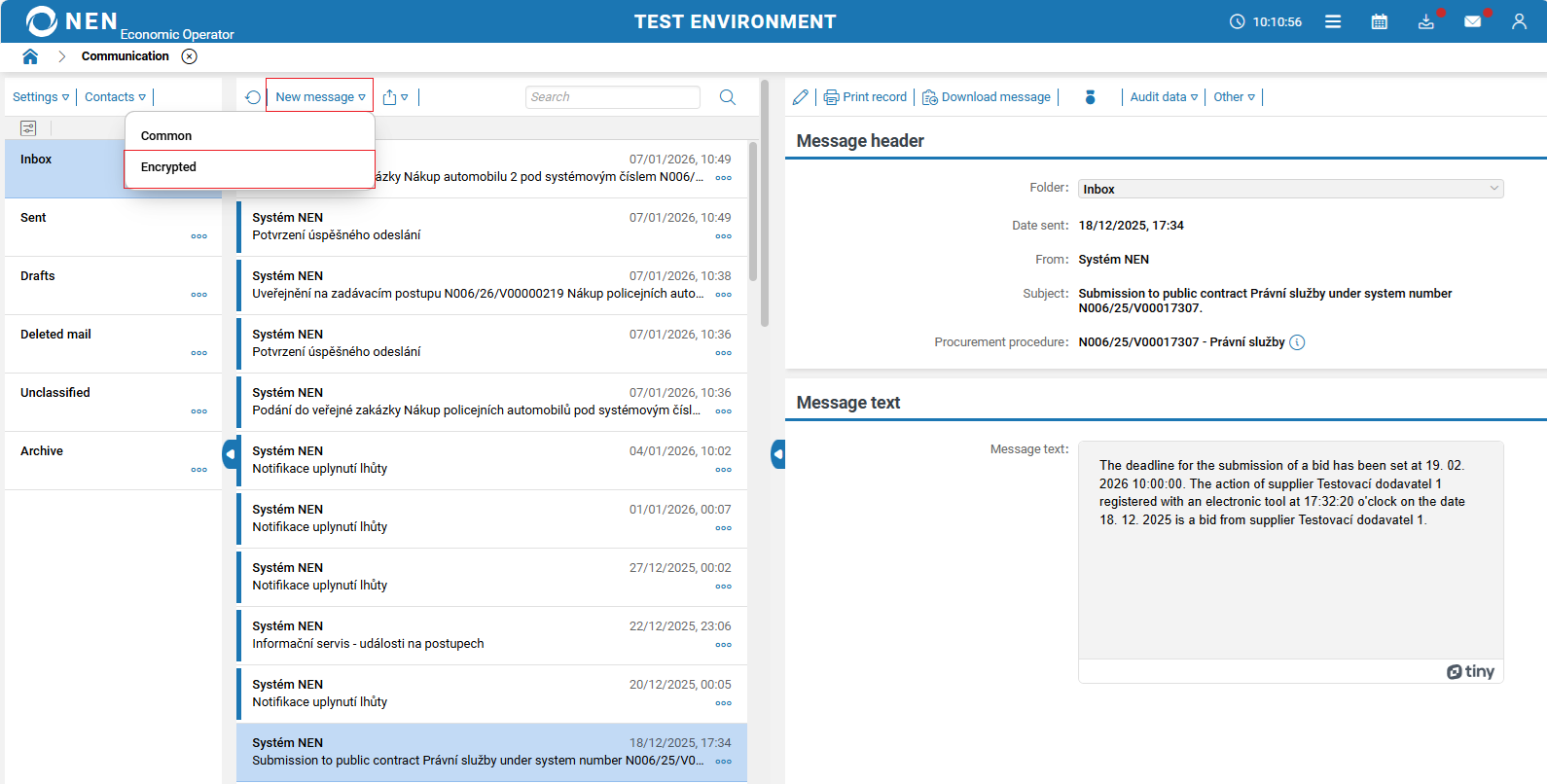Show info for procurement procedure Právní služby
Image resolution: width=1547 pixels, height=784 pixels.
pos(1297,342)
